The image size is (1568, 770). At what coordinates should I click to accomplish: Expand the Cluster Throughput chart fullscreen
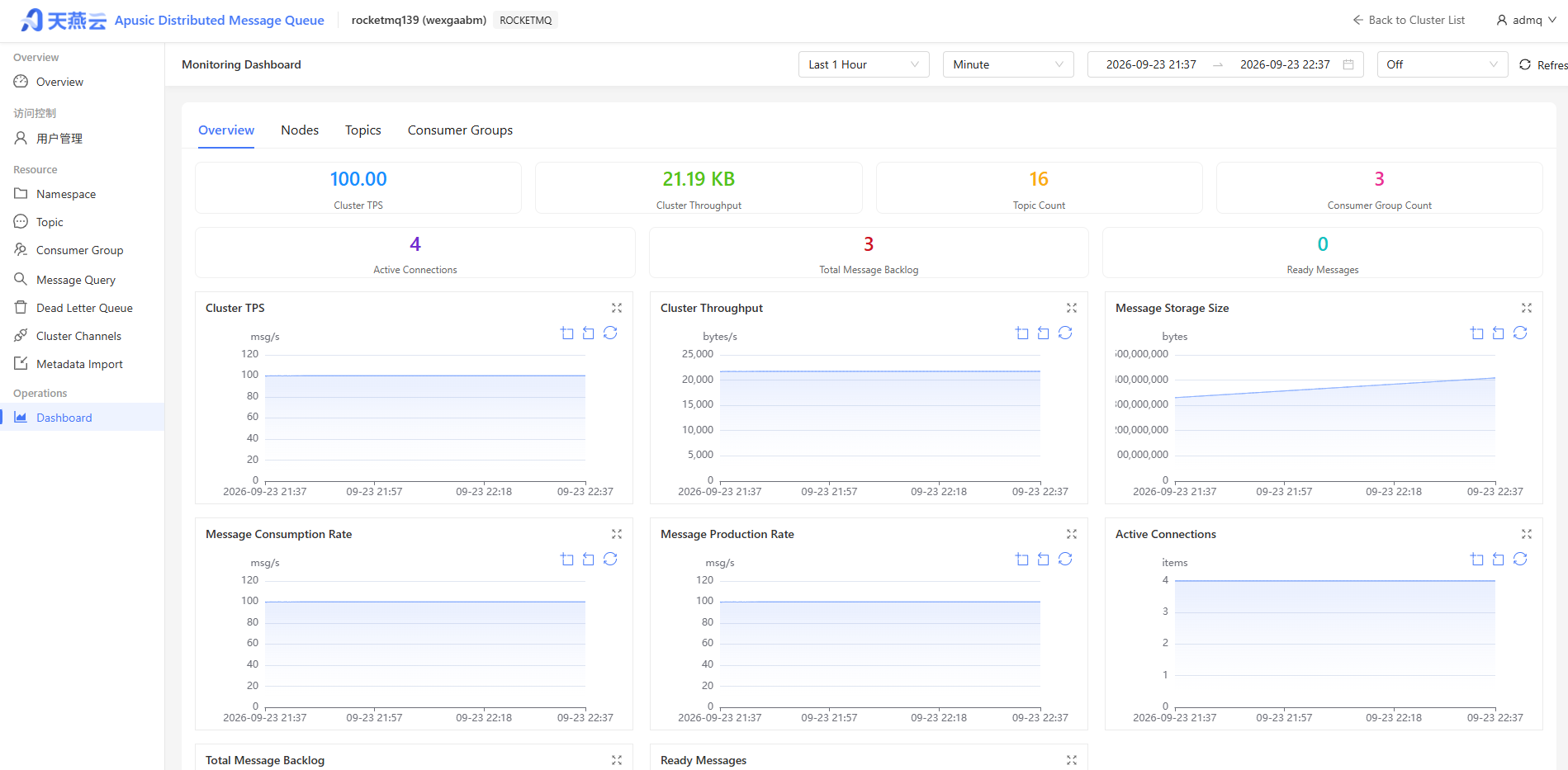point(1072,308)
